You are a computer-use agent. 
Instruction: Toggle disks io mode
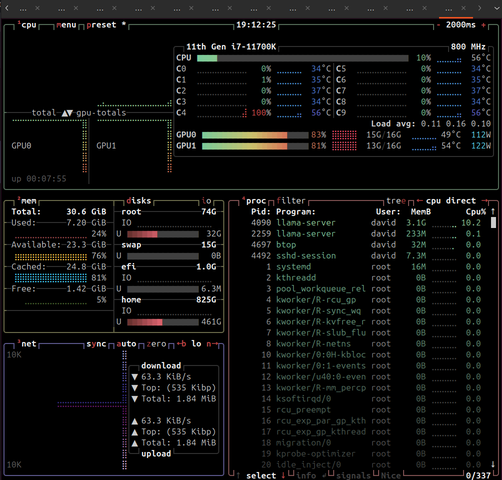coord(206,201)
